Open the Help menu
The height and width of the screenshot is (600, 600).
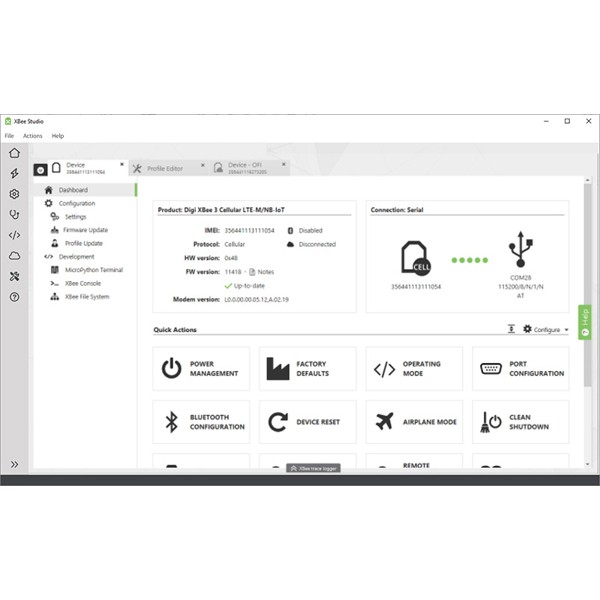point(58,136)
